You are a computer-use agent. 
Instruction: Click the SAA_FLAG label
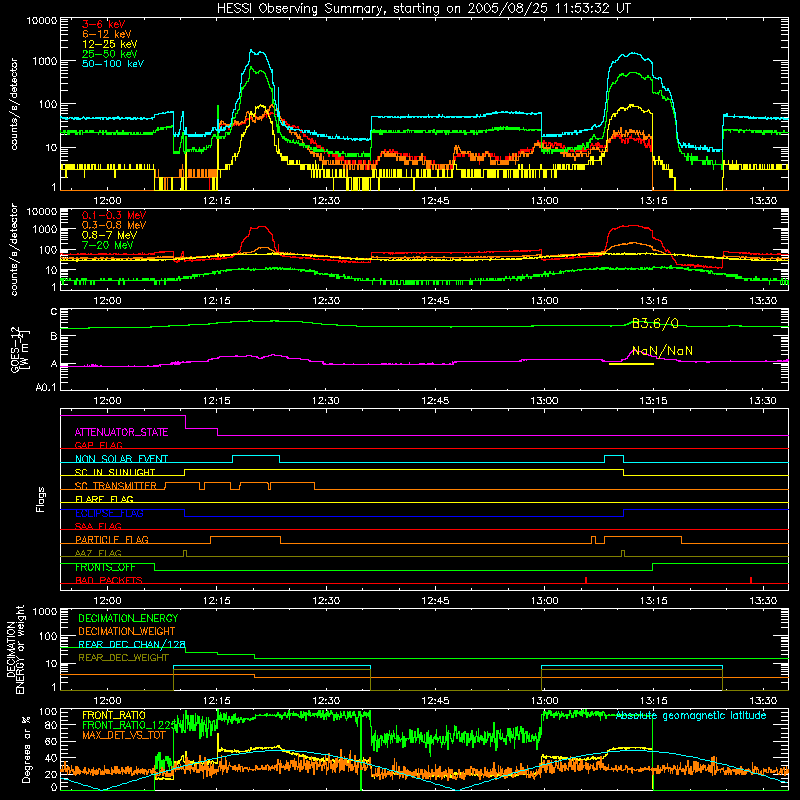coord(98,526)
